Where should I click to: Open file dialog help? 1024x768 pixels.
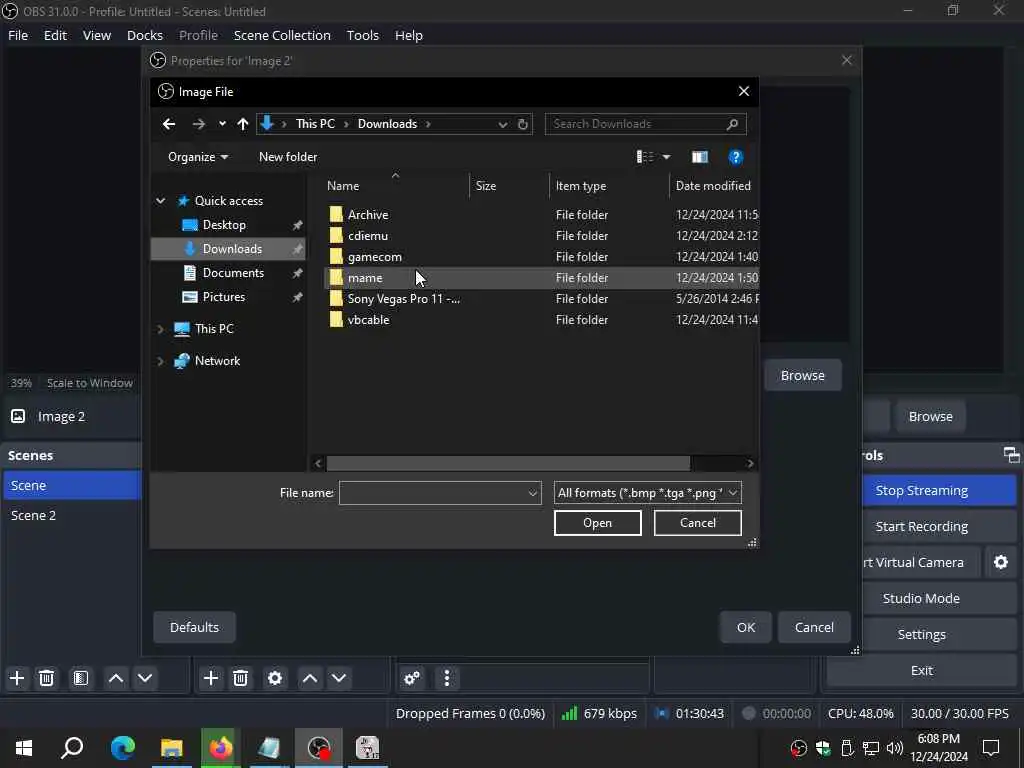(735, 157)
